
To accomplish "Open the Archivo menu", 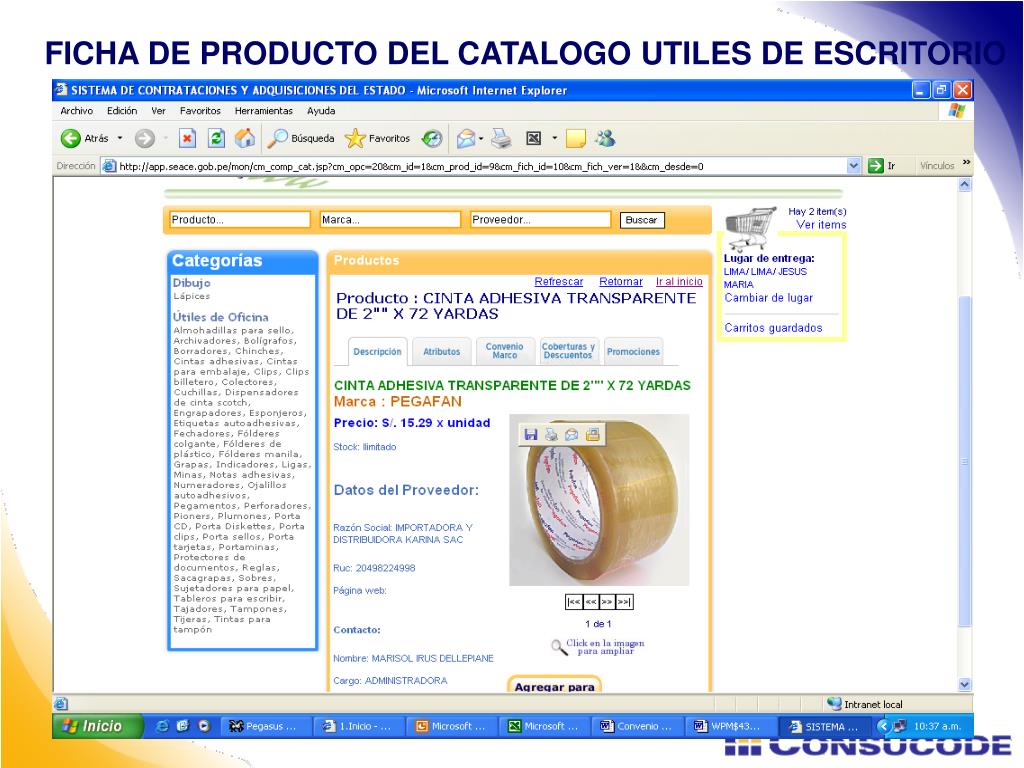I will (76, 111).
